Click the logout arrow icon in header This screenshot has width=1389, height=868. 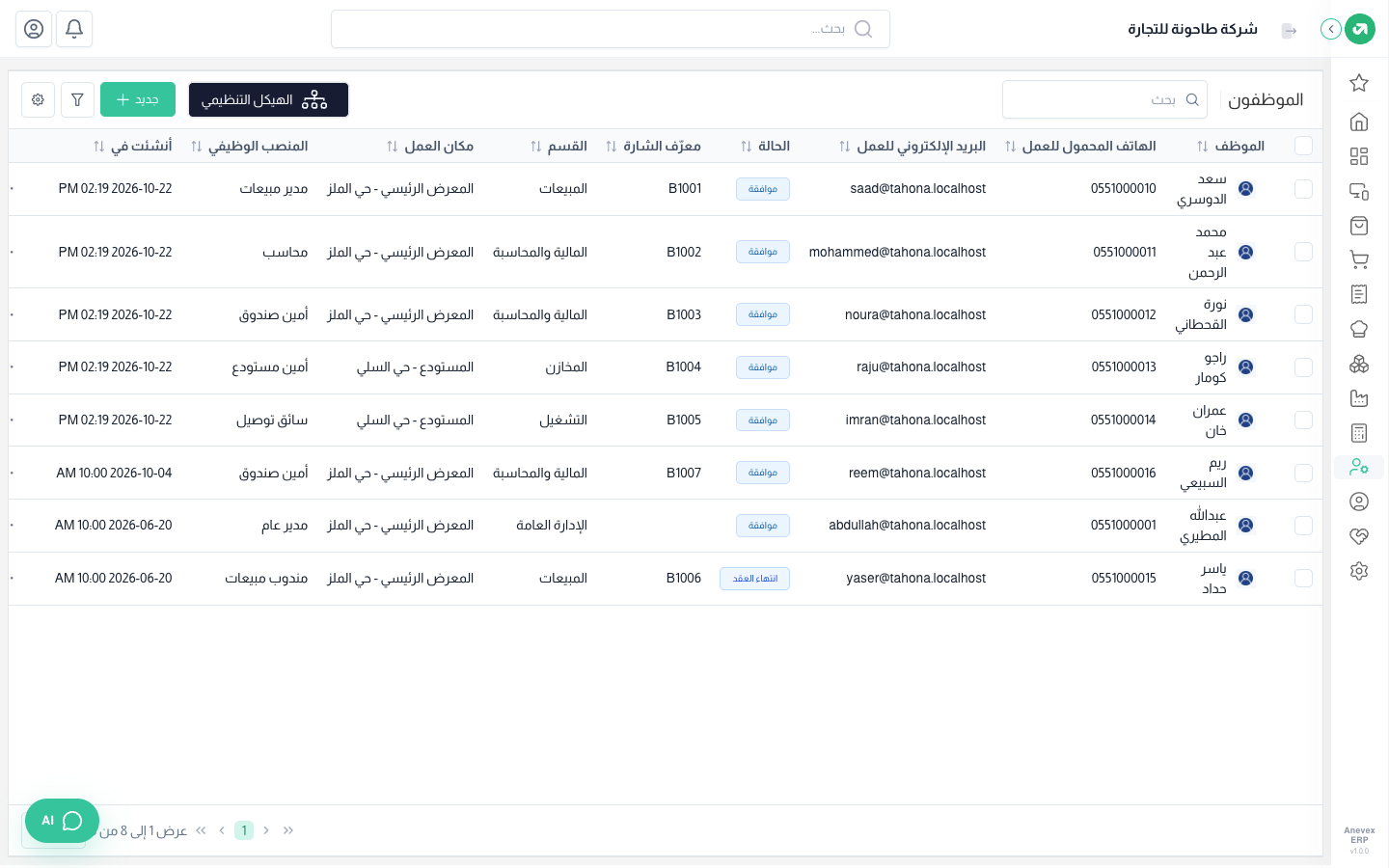pyautogui.click(x=1289, y=30)
